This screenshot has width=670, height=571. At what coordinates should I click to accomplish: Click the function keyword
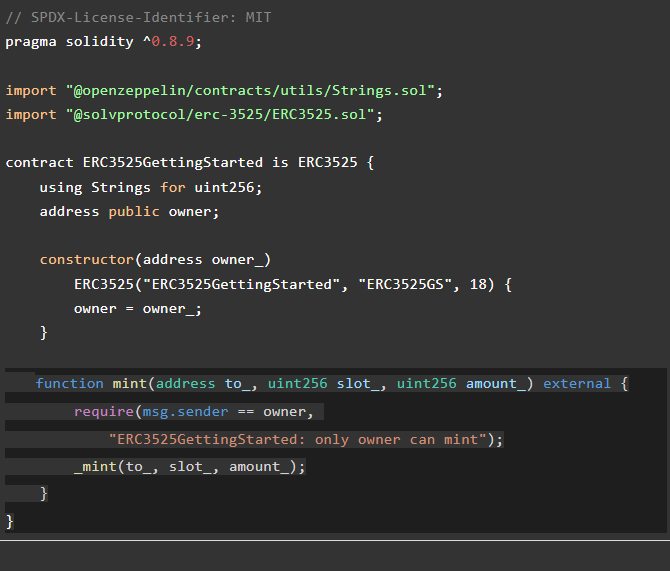click(69, 384)
